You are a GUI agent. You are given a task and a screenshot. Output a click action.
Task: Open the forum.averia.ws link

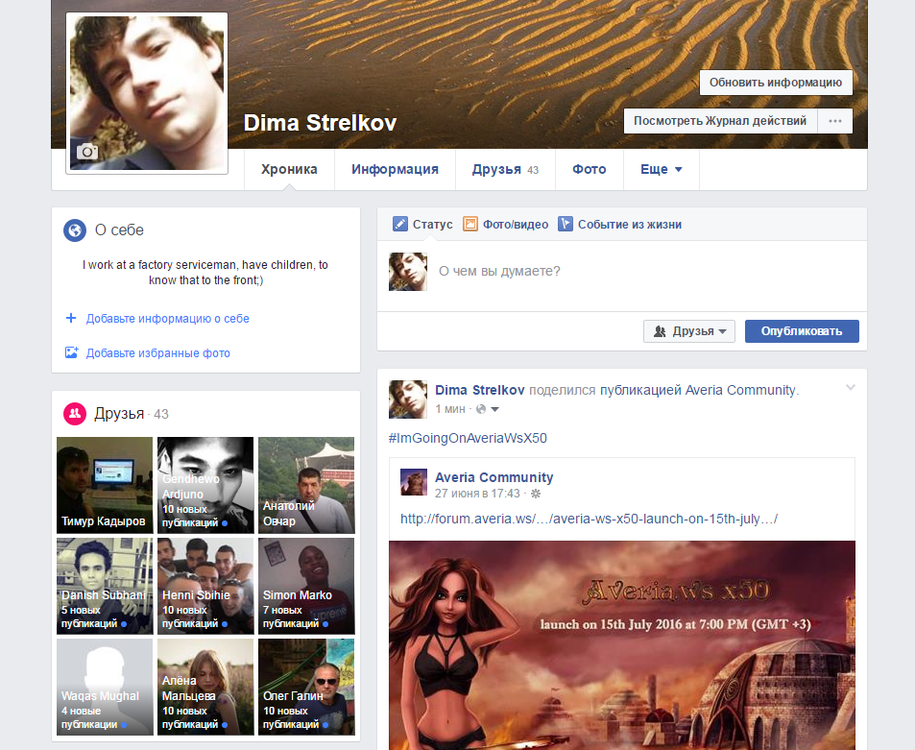588,519
